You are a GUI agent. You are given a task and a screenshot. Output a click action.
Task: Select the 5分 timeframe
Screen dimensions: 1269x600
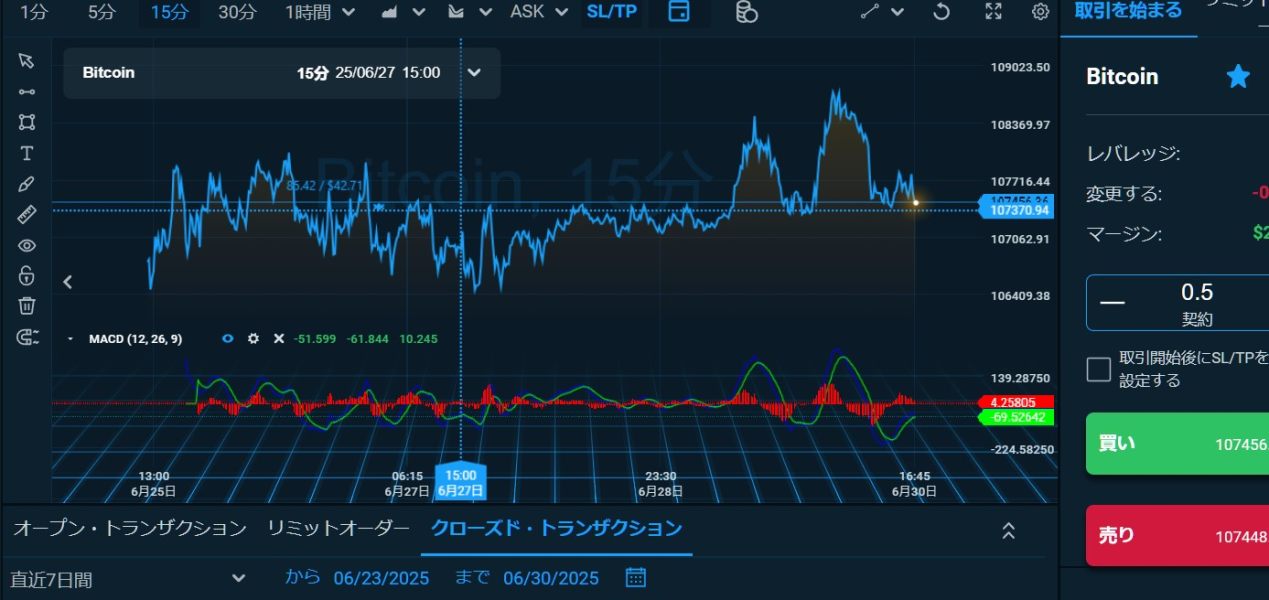tap(101, 12)
